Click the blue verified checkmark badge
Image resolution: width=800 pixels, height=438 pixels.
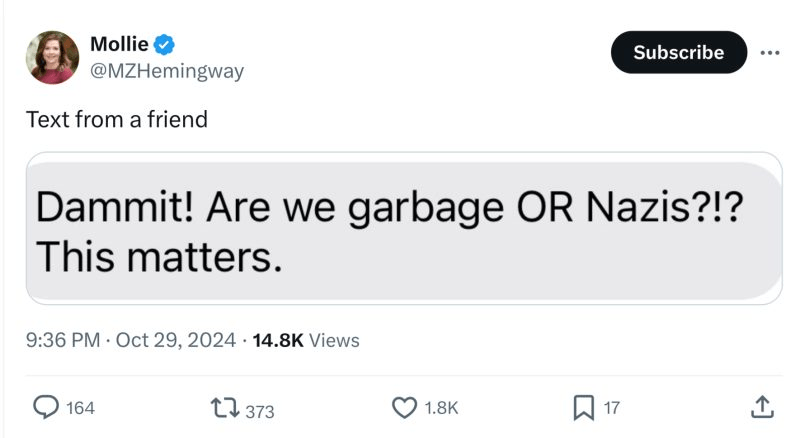tap(165, 44)
